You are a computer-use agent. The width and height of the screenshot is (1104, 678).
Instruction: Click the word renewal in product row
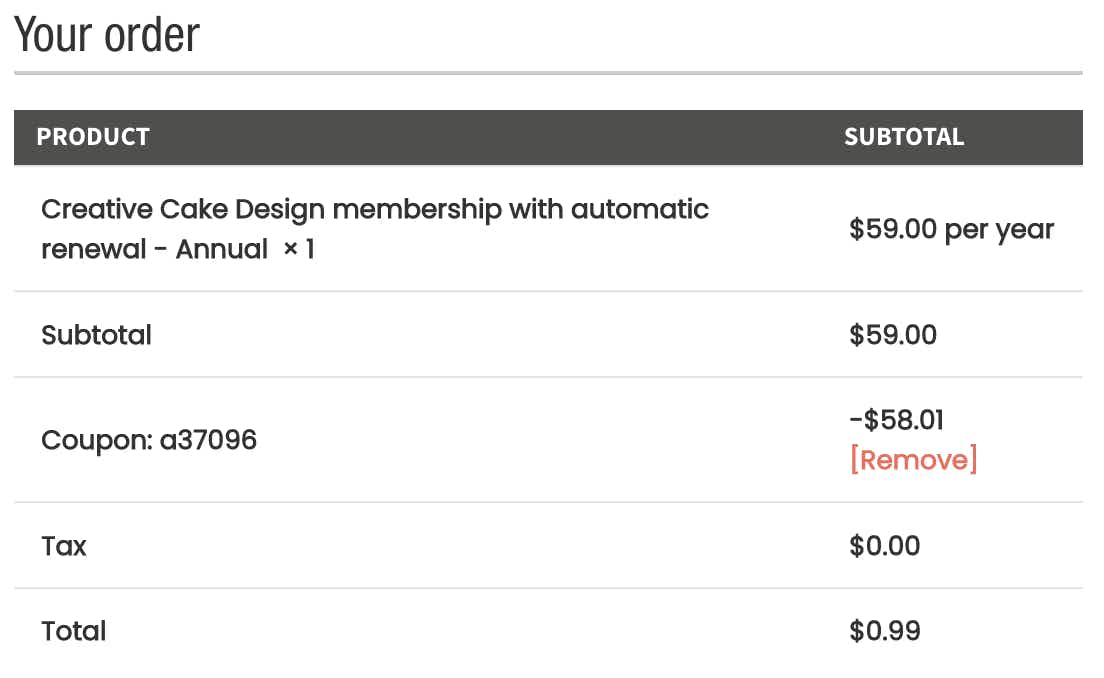(x=94, y=249)
